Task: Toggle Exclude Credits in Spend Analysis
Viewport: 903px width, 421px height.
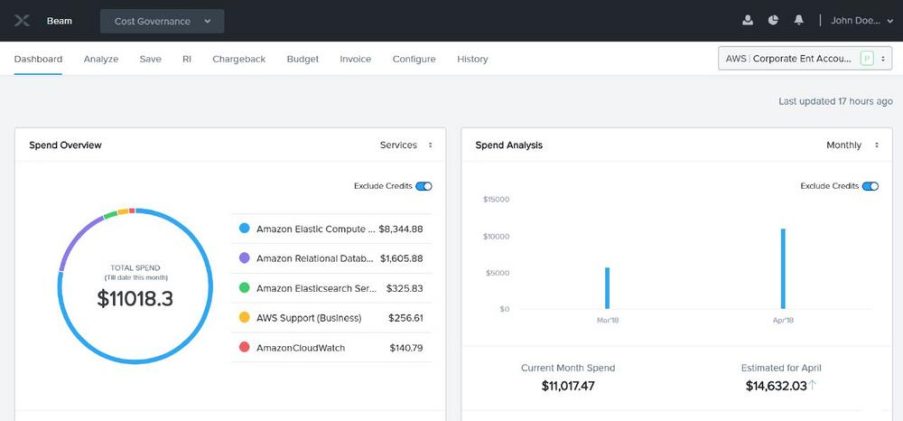Action: [870, 186]
